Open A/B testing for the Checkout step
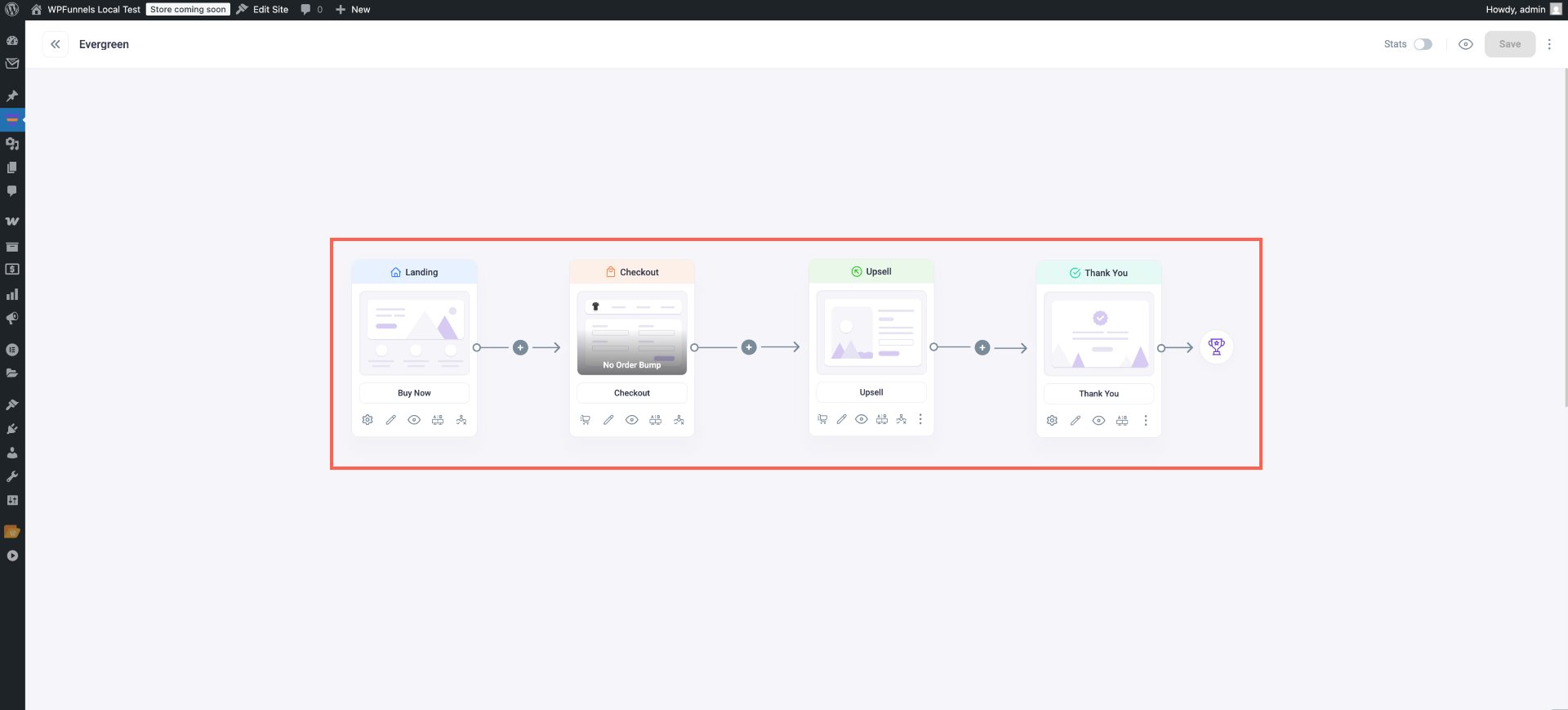1568x710 pixels. (655, 420)
